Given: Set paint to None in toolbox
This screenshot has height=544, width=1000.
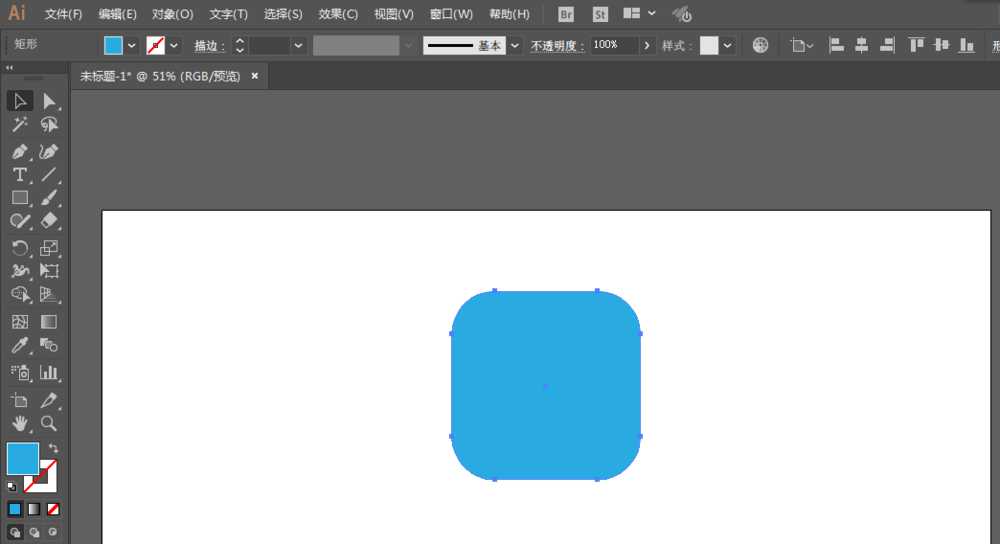Looking at the screenshot, I should tap(53, 509).
